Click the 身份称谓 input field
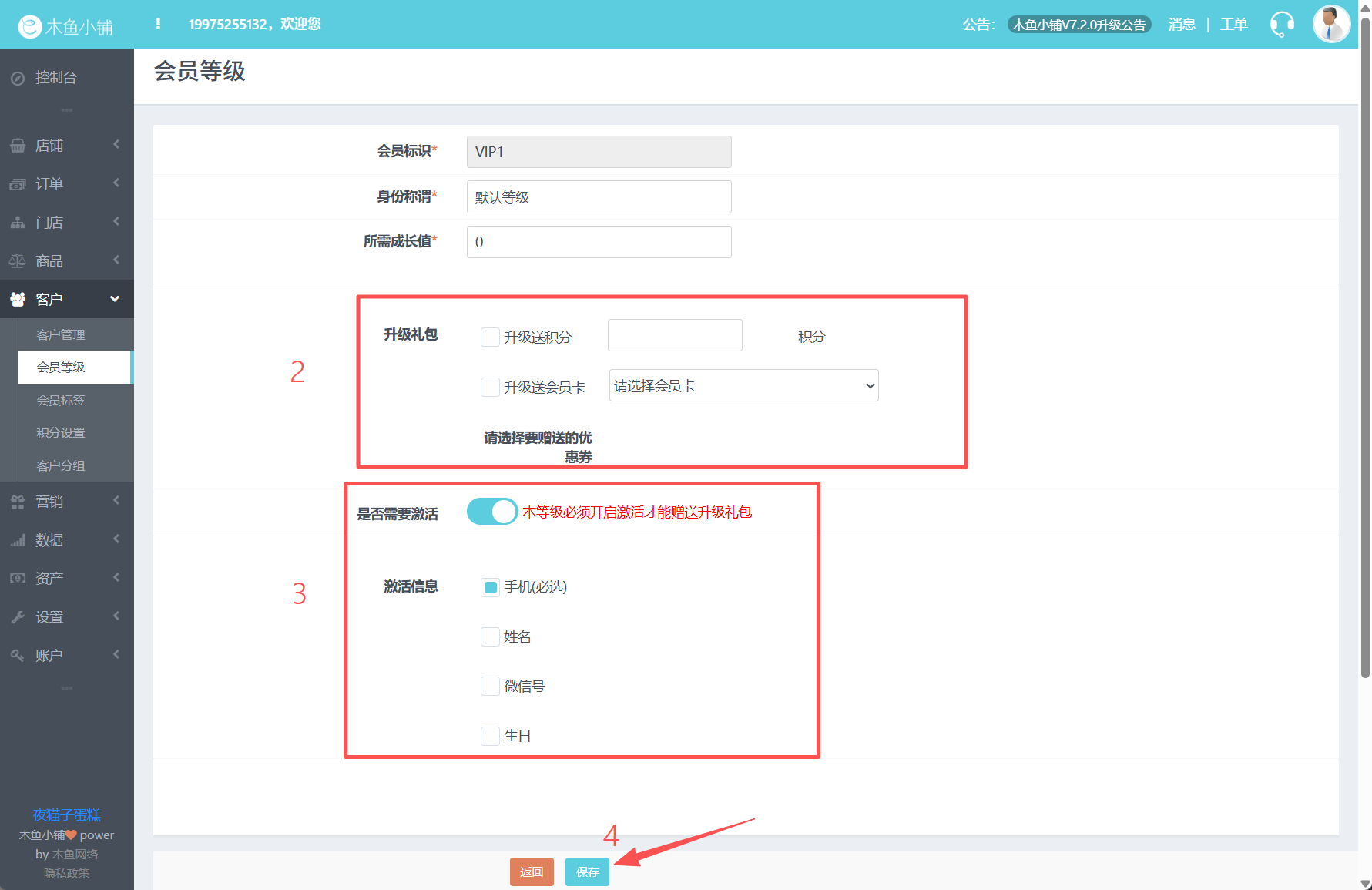 pos(599,197)
